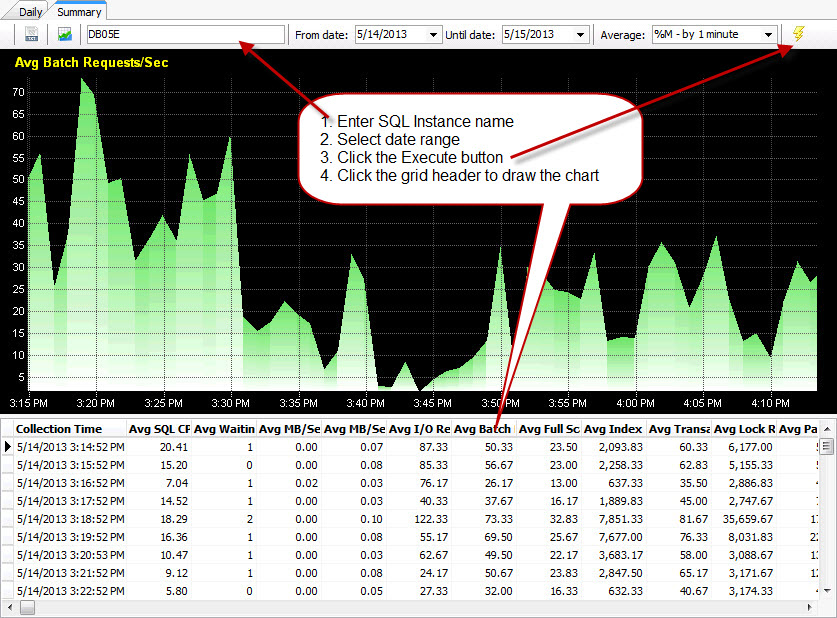Click the grid export icon
Viewport: 837px width, 618px height.
pyautogui.click(x=32, y=33)
